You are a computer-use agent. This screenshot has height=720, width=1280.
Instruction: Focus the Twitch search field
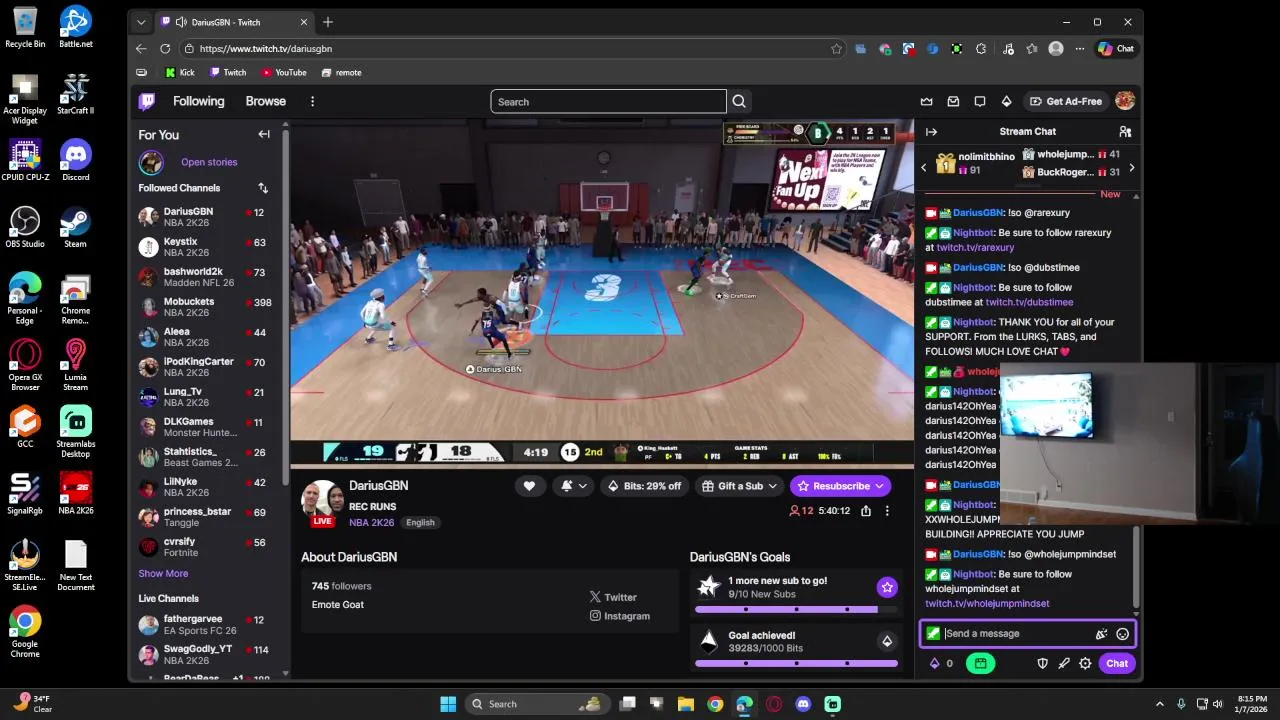tap(608, 101)
